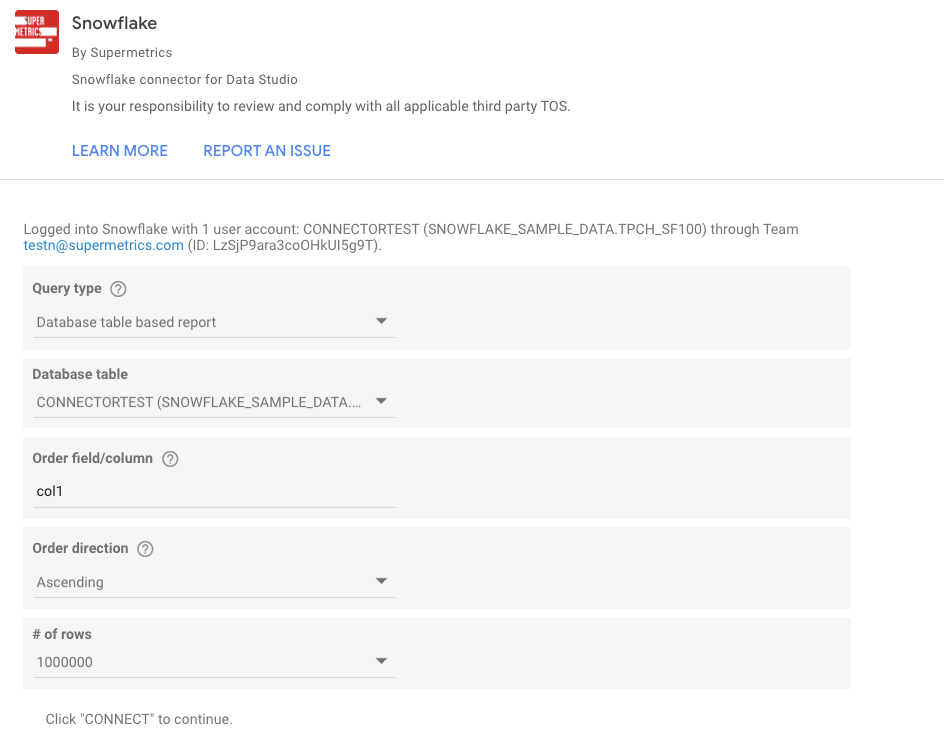Open help icon next to Query type

pyautogui.click(x=118, y=289)
